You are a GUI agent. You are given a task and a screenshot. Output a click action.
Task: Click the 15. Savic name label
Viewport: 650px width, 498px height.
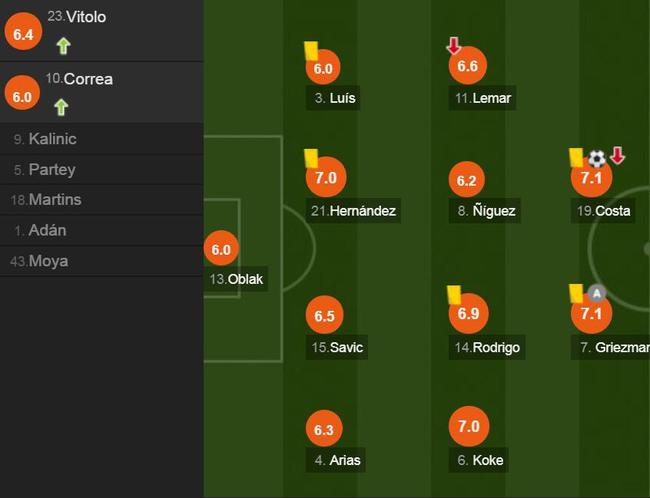337,347
